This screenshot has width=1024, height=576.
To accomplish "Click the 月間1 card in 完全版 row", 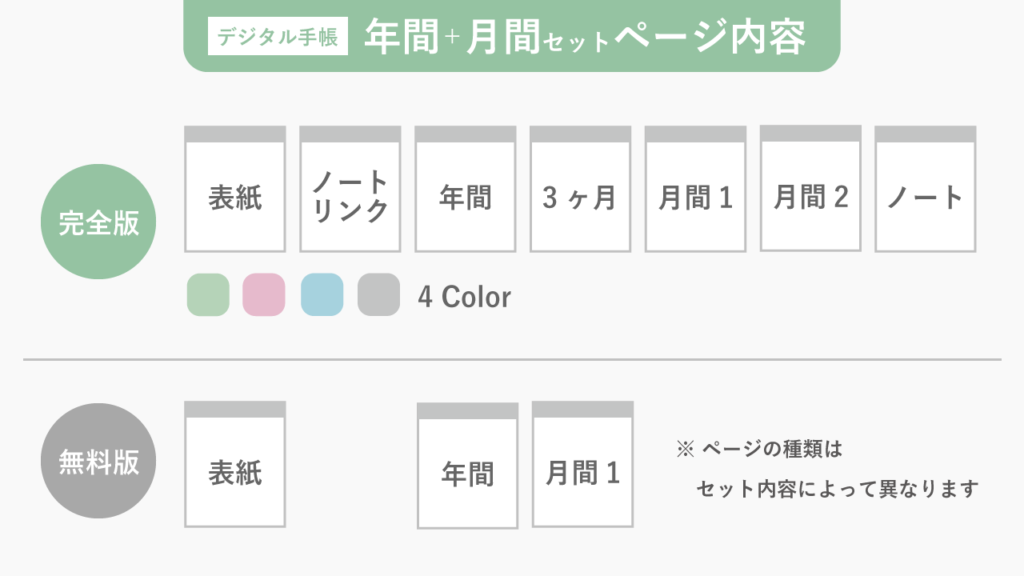I will click(695, 189).
